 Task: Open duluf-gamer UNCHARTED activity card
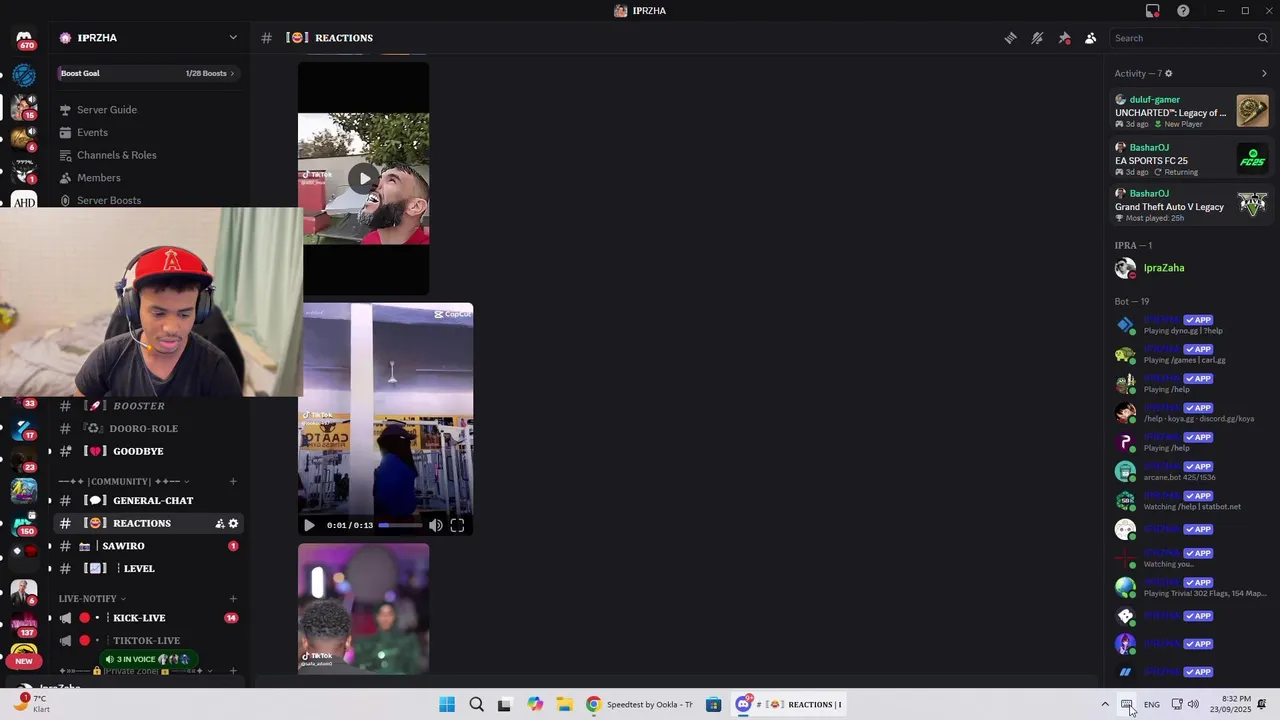[1191, 111]
